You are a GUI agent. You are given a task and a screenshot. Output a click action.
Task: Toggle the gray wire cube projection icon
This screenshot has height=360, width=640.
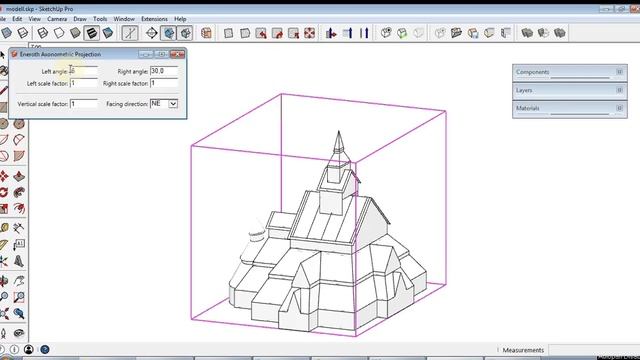[x=185, y=33]
